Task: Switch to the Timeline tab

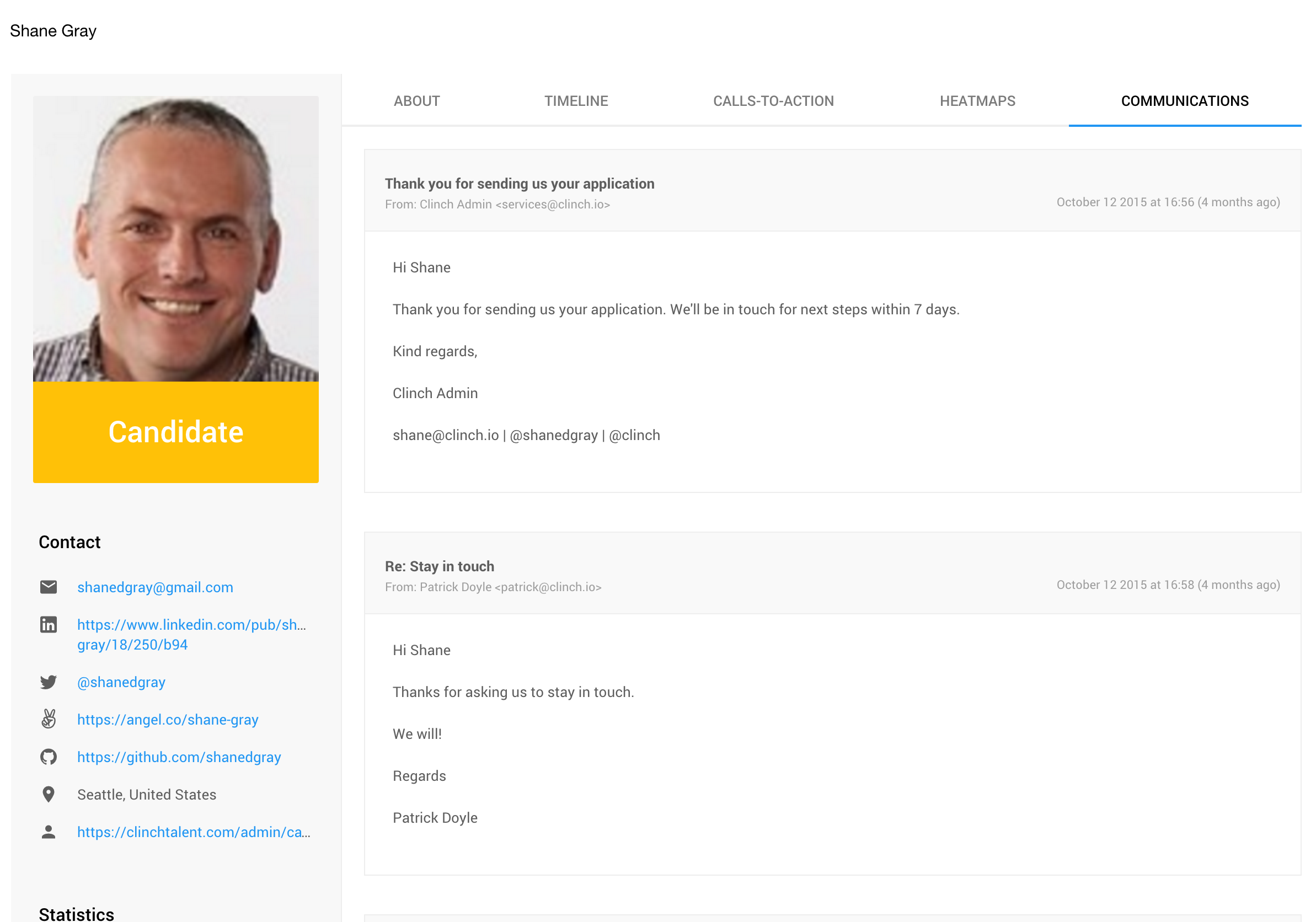Action: [576, 101]
